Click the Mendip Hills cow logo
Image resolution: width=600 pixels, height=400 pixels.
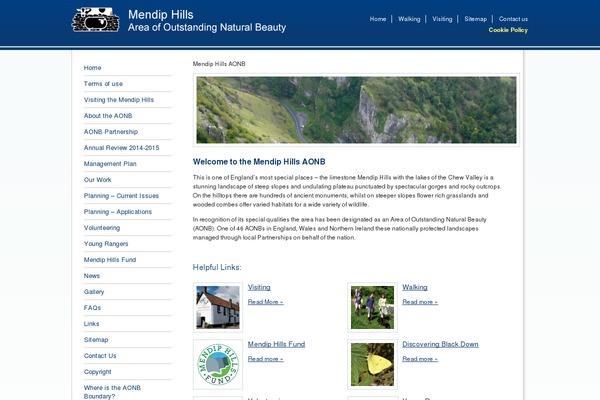point(96,20)
